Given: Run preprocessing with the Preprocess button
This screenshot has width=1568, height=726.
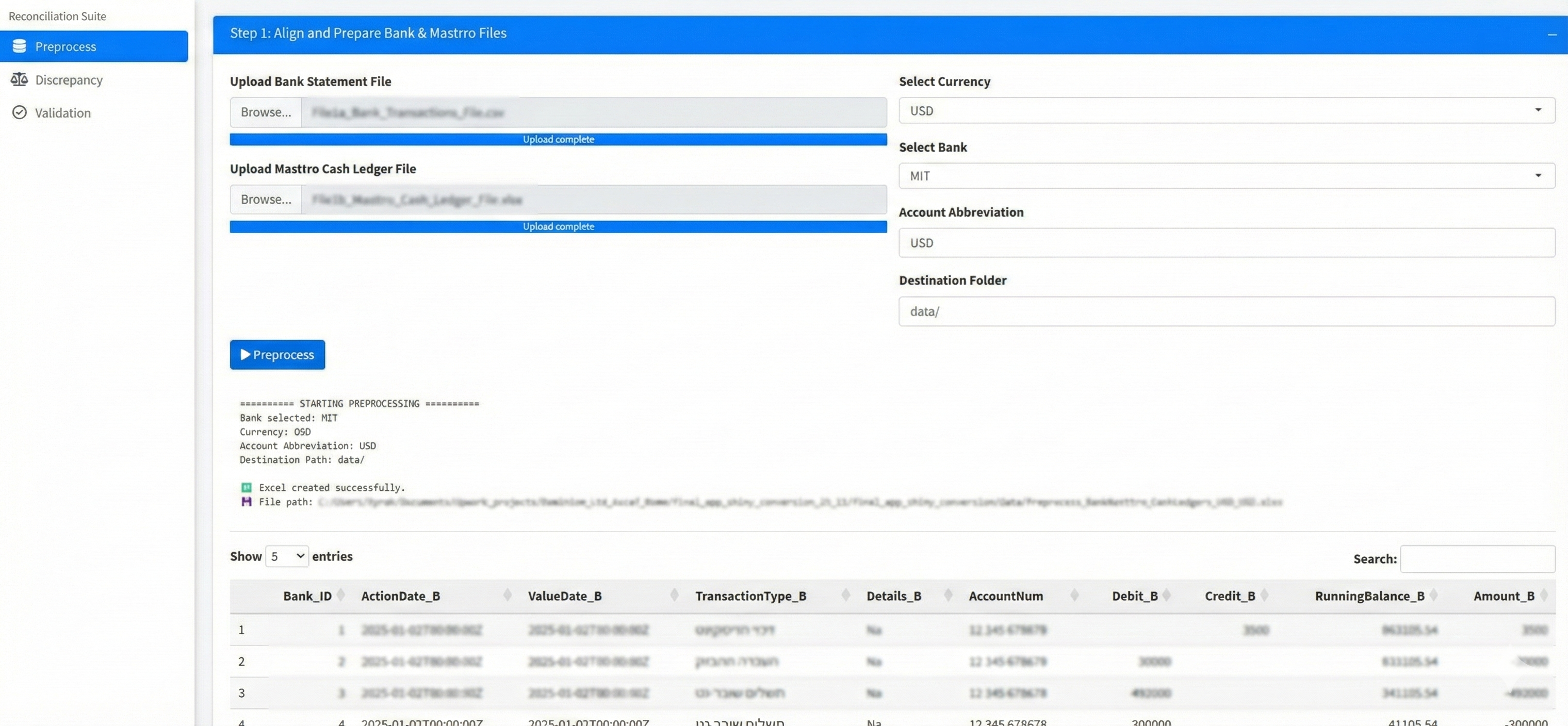Looking at the screenshot, I should pos(277,355).
